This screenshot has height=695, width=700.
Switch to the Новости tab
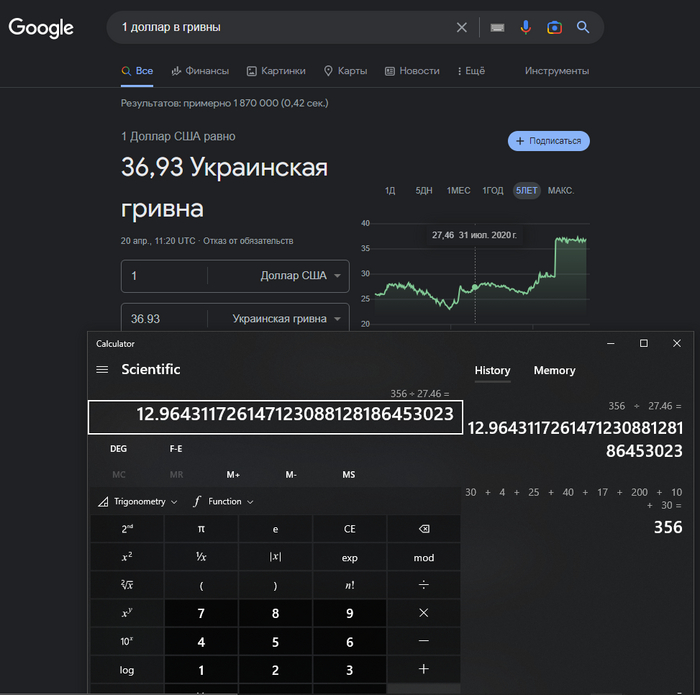(x=412, y=71)
